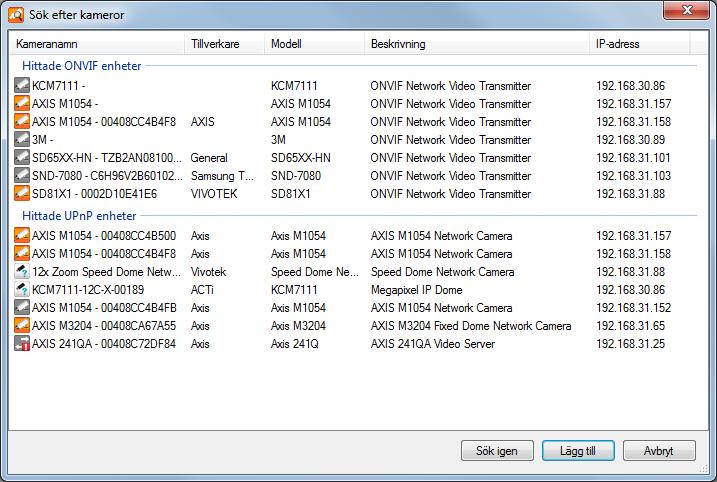
Task: Click the IP address 192.168.31.101
Action: [633, 158]
